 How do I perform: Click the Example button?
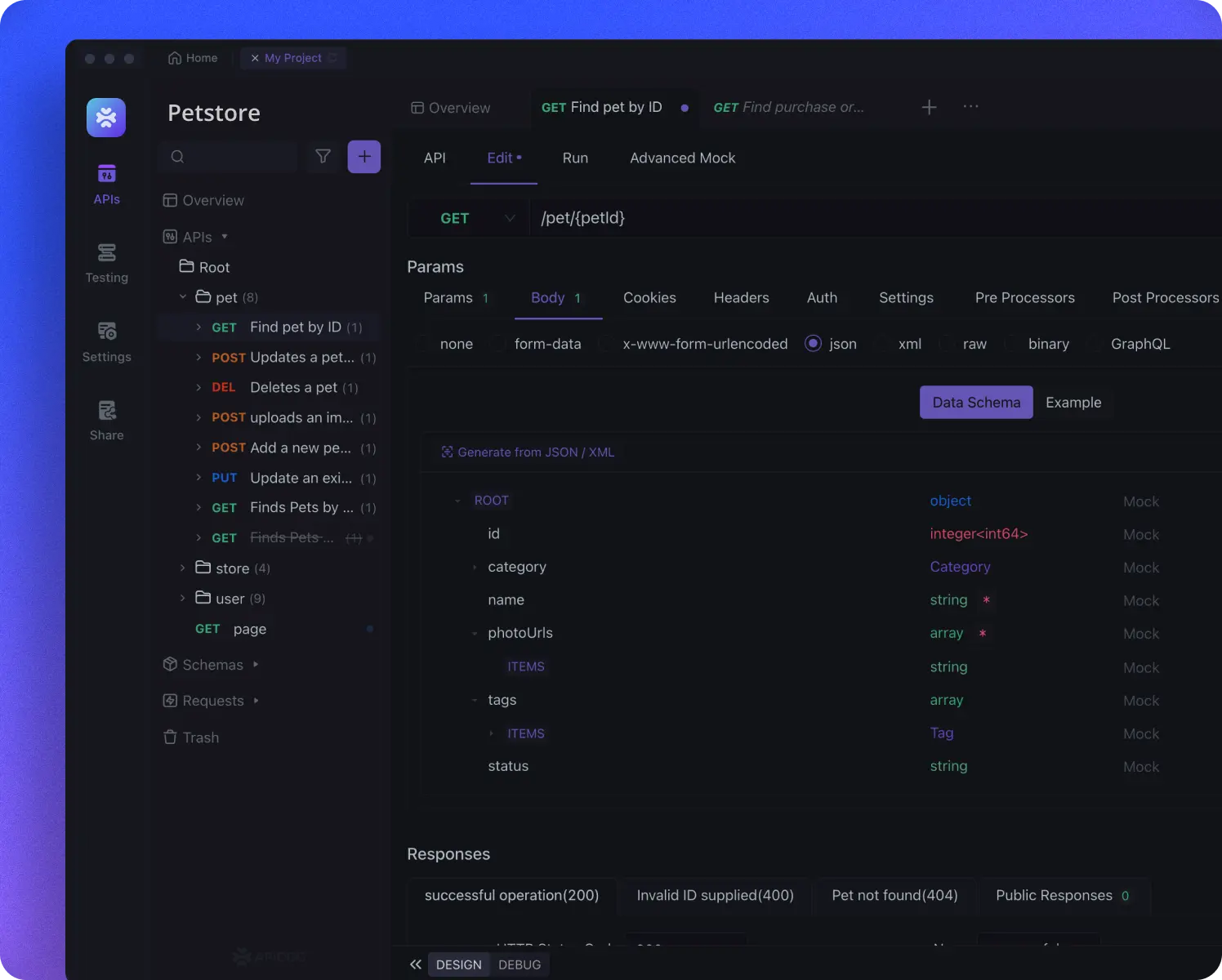(1073, 402)
